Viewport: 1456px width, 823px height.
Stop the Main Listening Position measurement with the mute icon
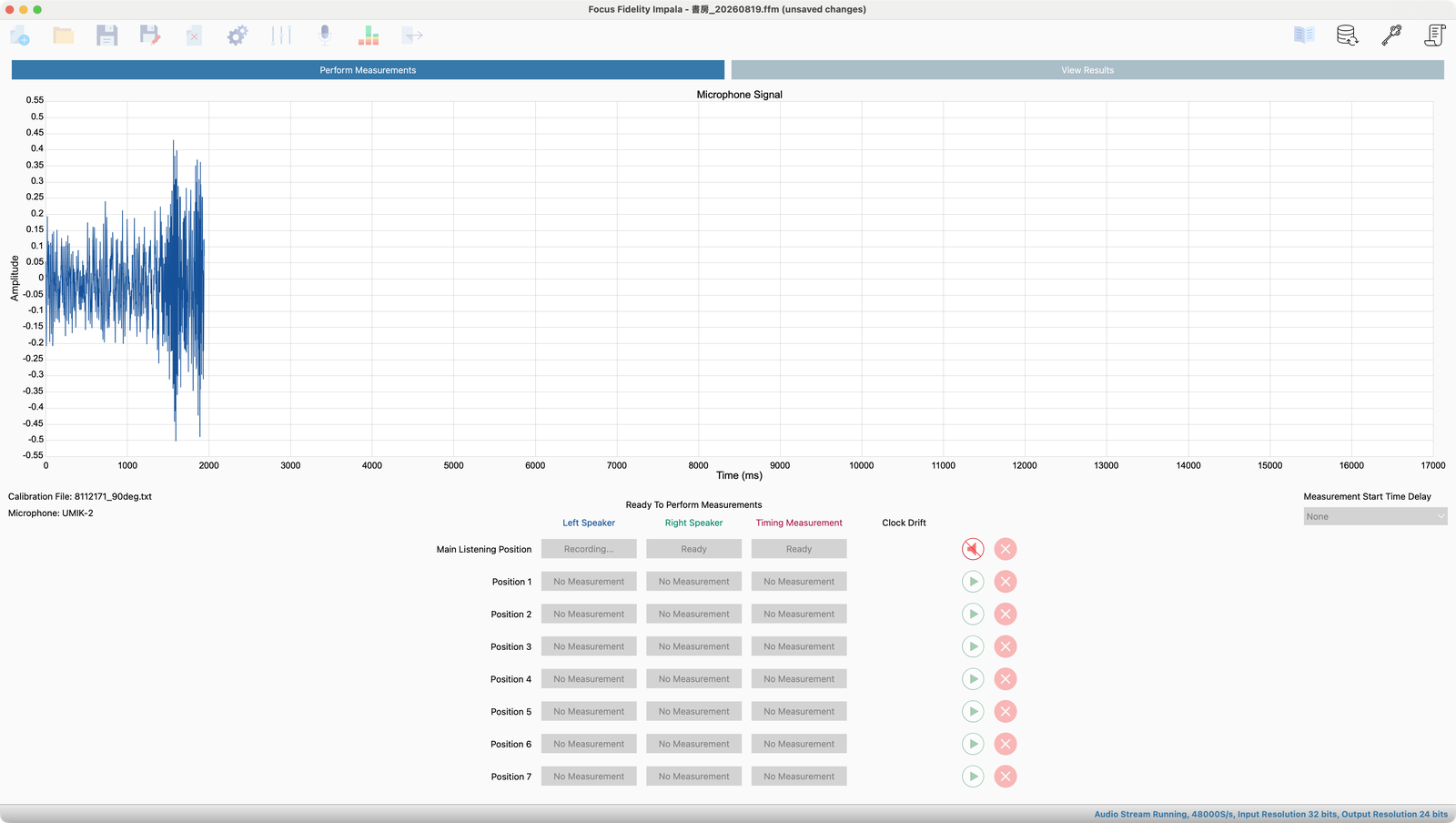click(x=973, y=549)
